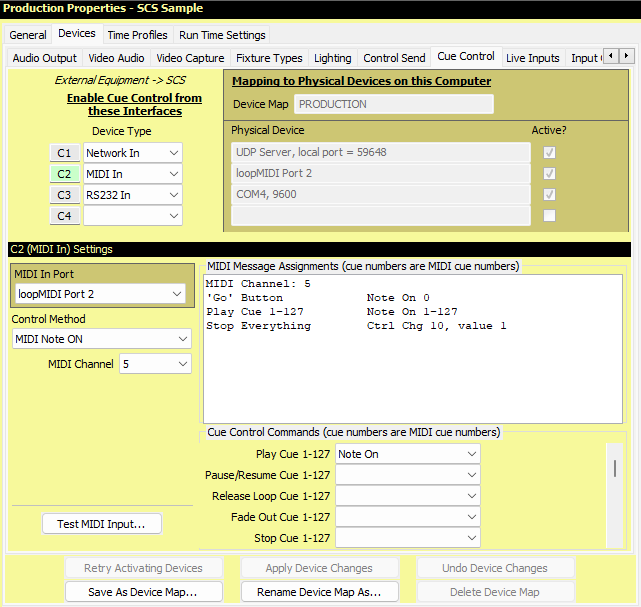Select the Audio Output tab
This screenshot has height=607, width=641.
45,58
